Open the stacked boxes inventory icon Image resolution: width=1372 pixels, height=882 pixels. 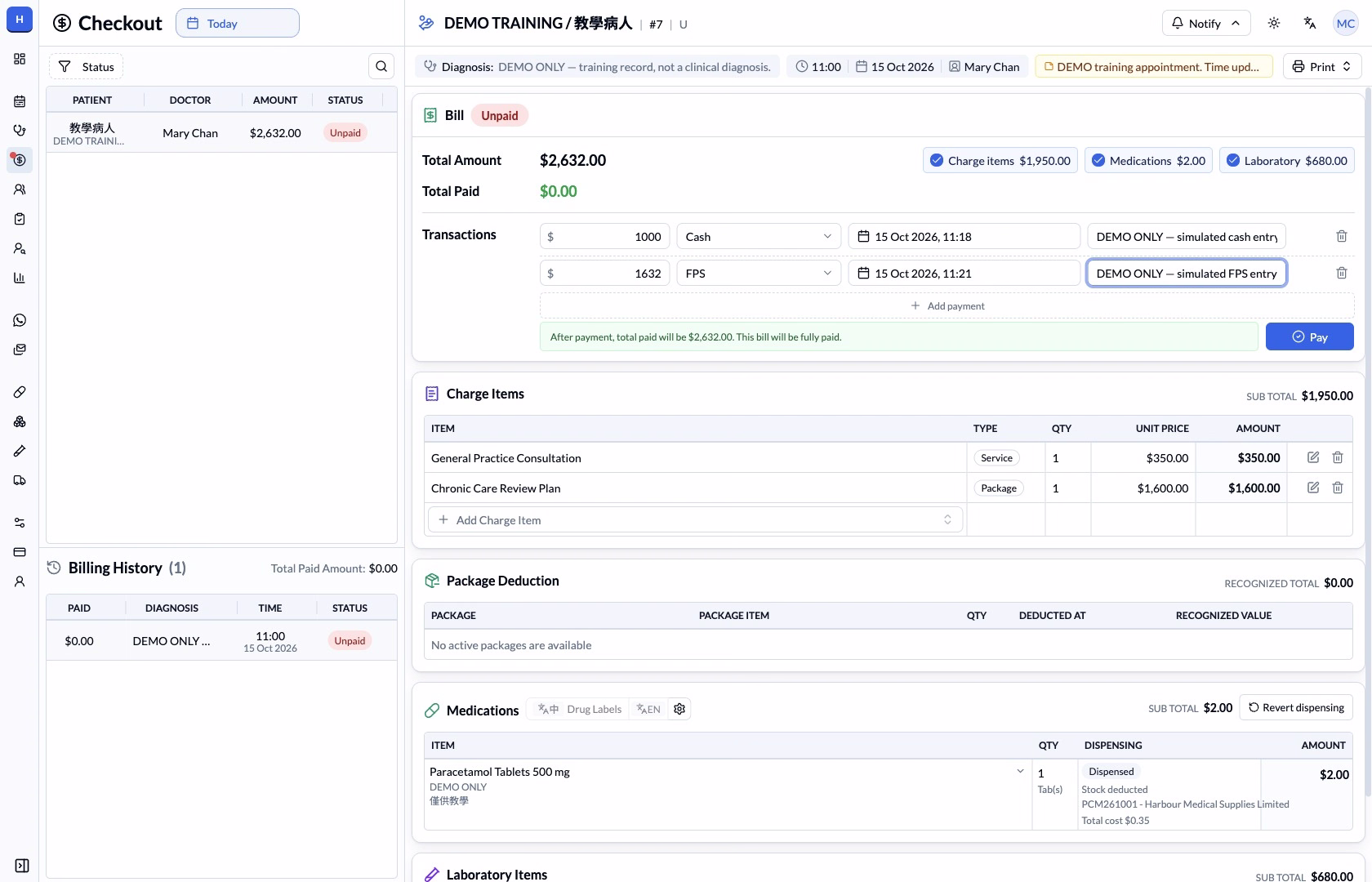coord(20,421)
